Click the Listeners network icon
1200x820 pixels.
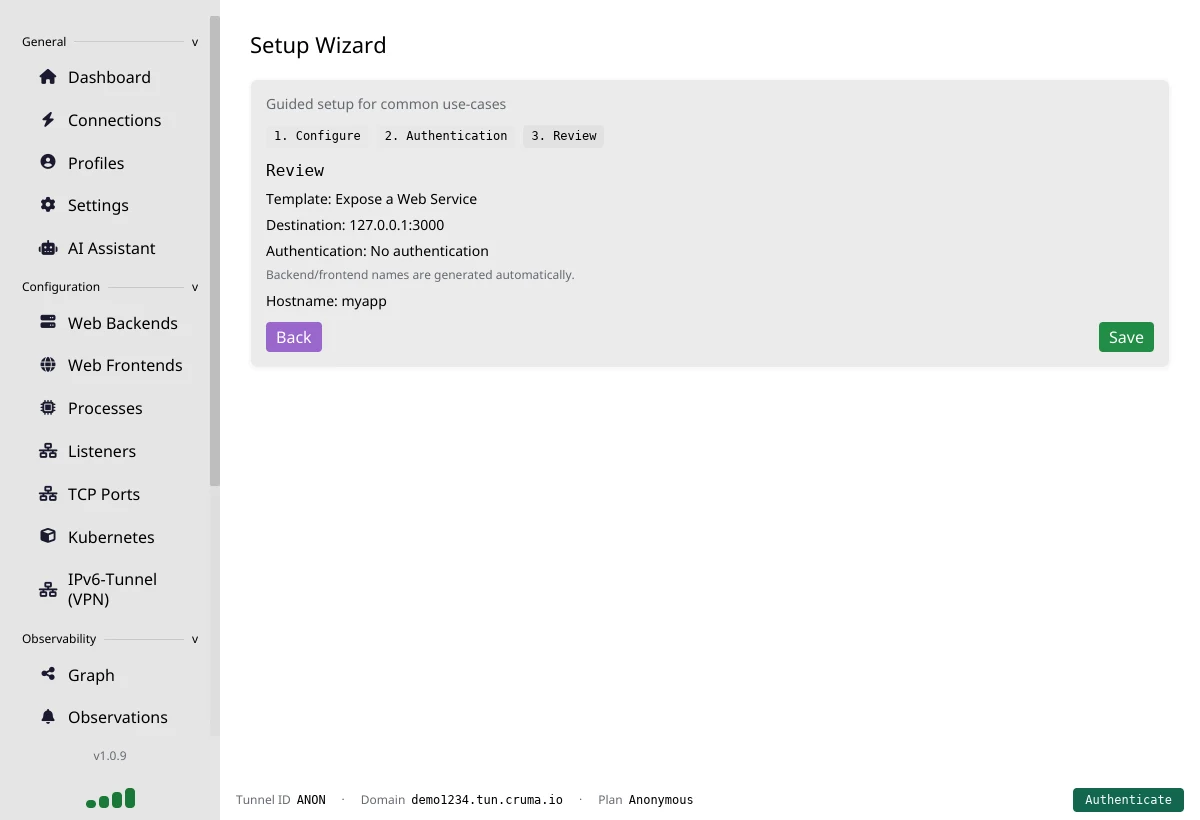48,451
